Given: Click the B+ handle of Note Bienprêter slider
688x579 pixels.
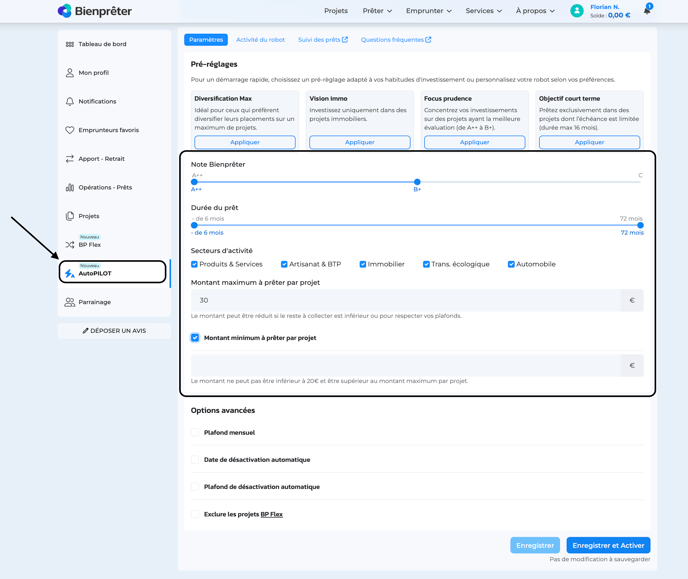Looking at the screenshot, I should point(417,182).
